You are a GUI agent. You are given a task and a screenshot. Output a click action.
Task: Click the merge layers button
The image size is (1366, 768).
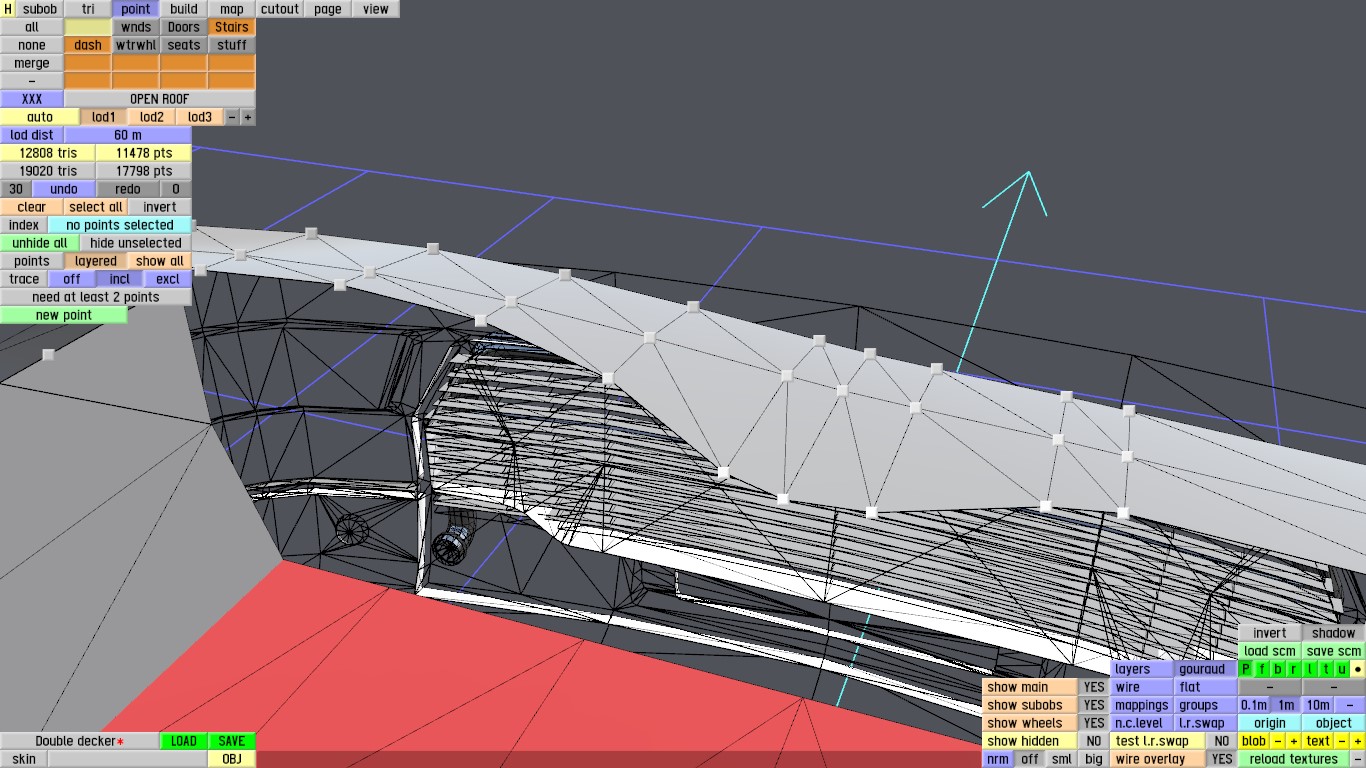coord(32,63)
